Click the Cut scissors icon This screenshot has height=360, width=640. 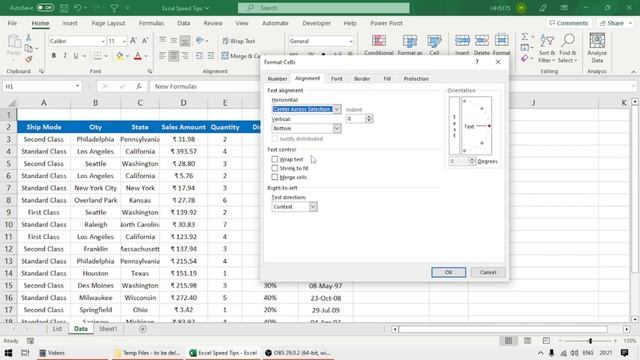29,38
